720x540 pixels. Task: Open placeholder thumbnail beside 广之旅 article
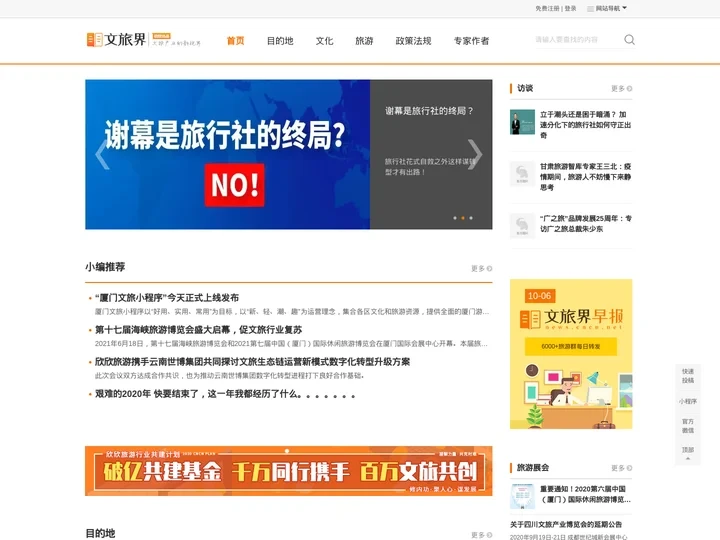(x=522, y=226)
